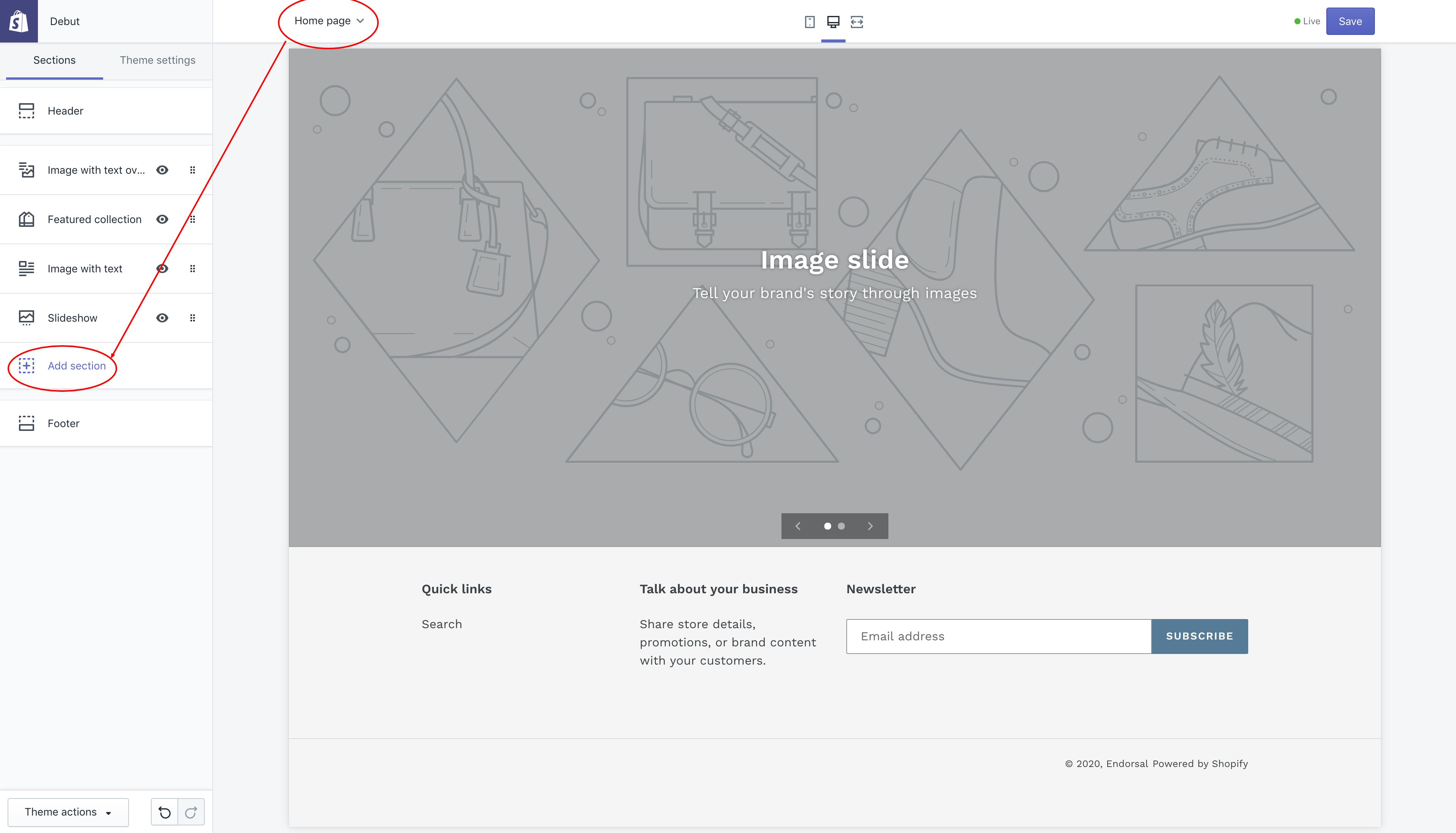The image size is (1456, 833).
Task: Click the Featured collection section icon
Action: (x=27, y=219)
